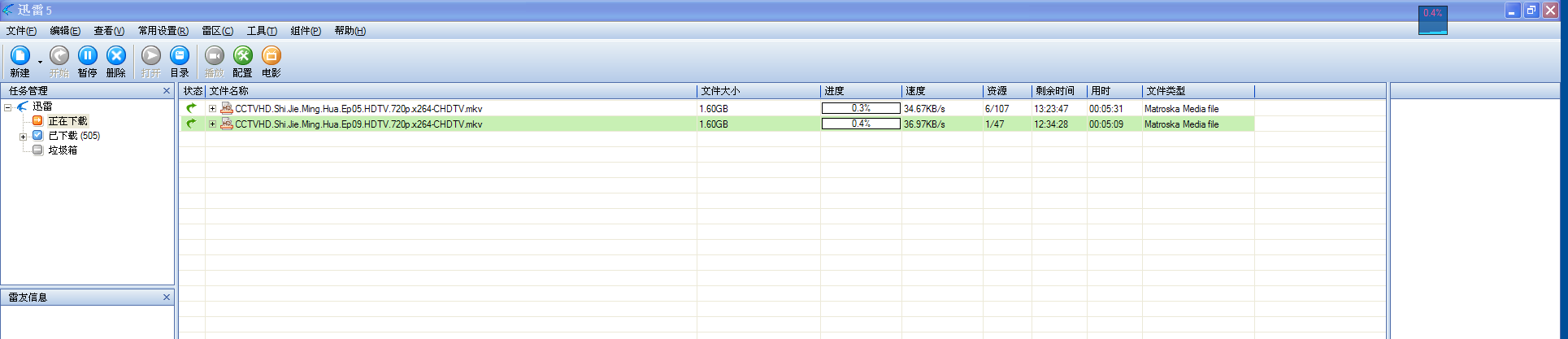Click the 1/47 resources cell
Image resolution: width=1568 pixels, height=339 pixels.
(x=995, y=124)
